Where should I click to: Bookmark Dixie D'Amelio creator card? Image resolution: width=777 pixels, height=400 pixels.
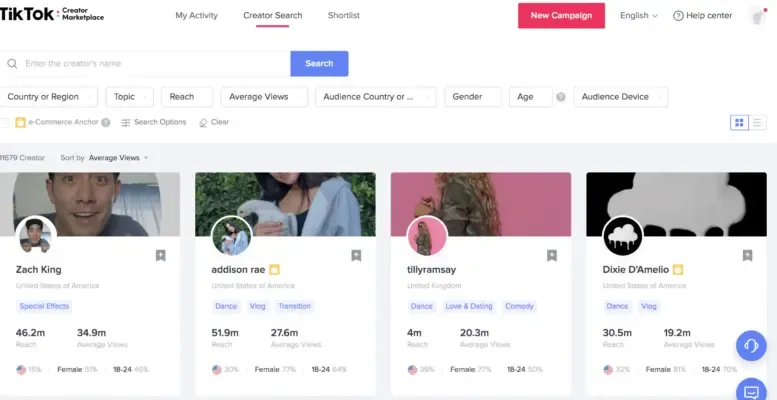pos(746,256)
